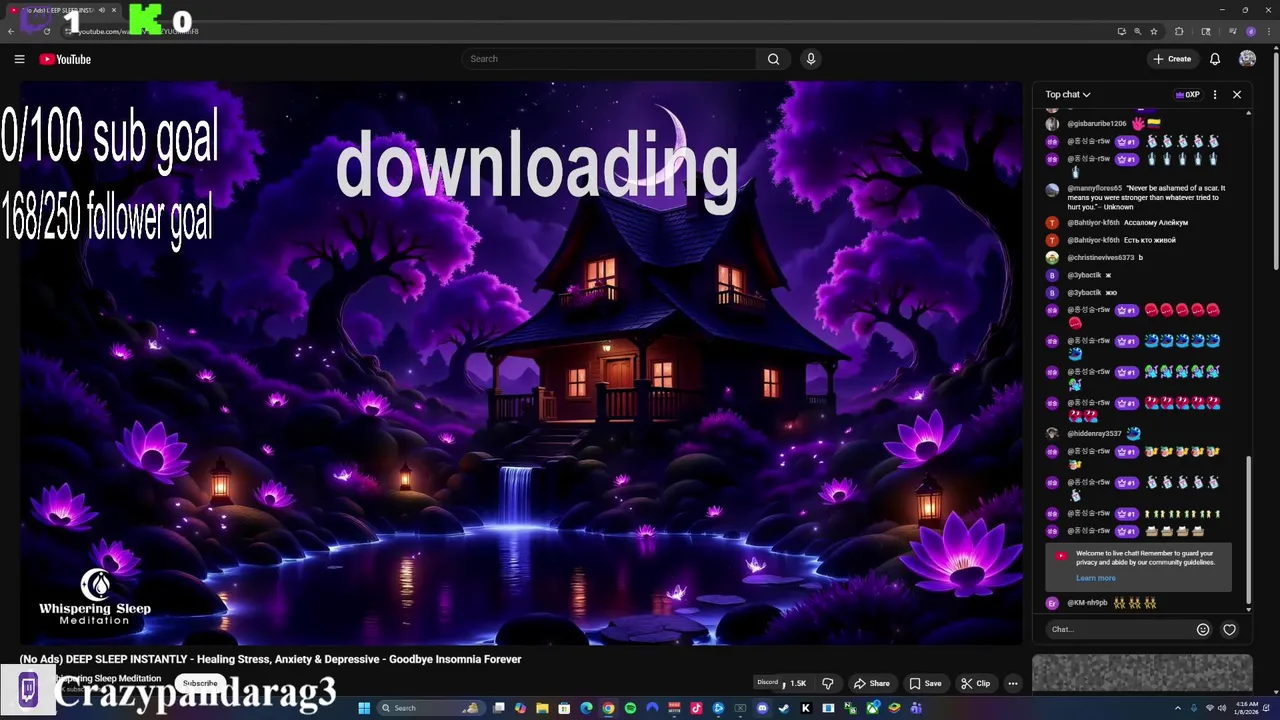Click the Chat message input field
1280x720 pixels.
(1120, 629)
